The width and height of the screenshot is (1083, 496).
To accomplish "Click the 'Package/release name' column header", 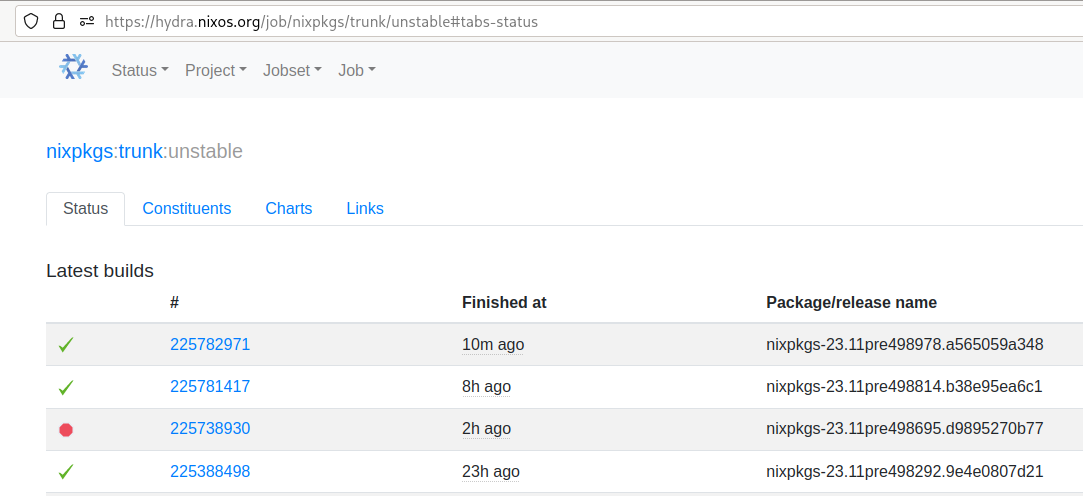I will click(851, 303).
